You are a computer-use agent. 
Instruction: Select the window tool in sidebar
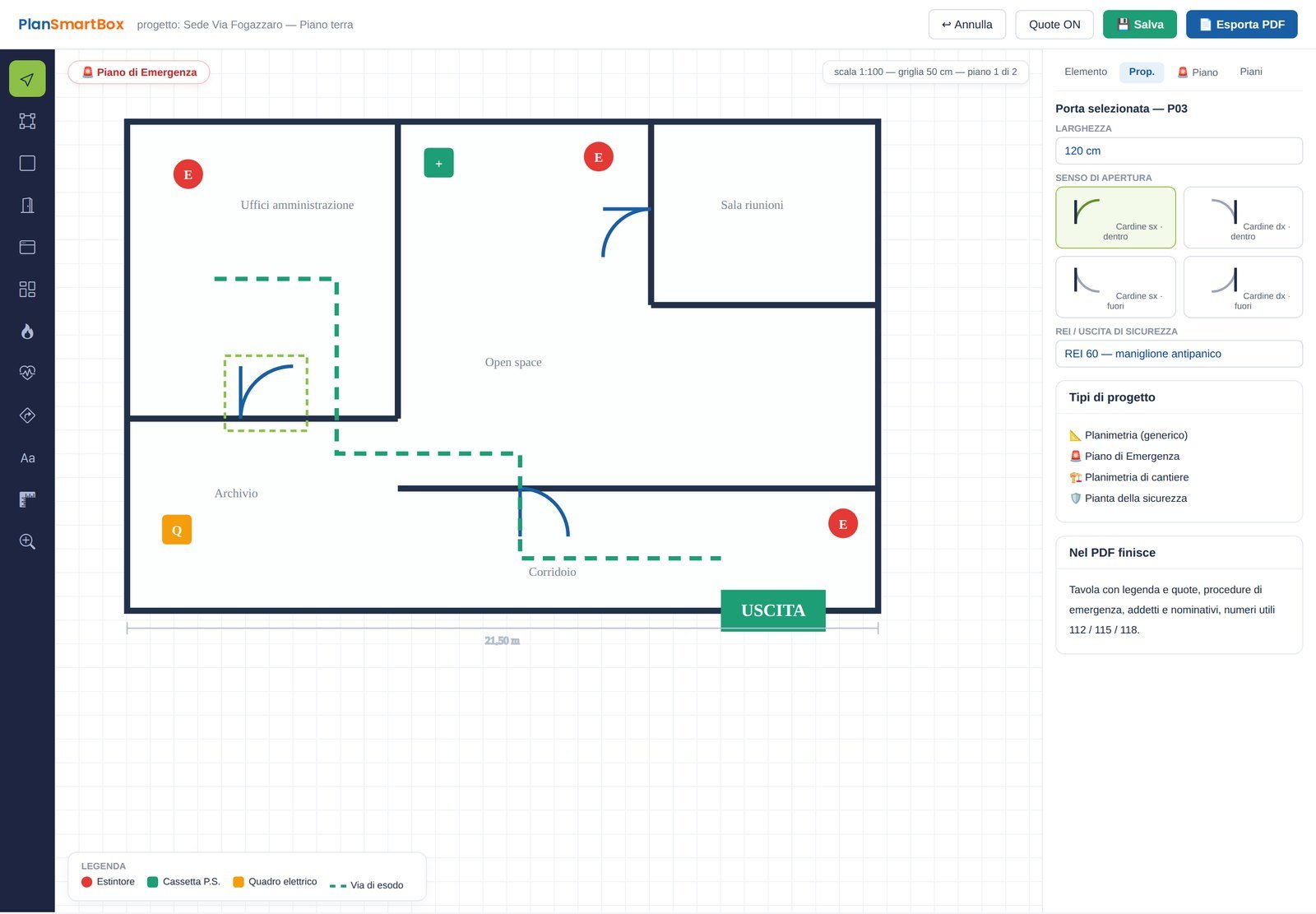pos(27,247)
